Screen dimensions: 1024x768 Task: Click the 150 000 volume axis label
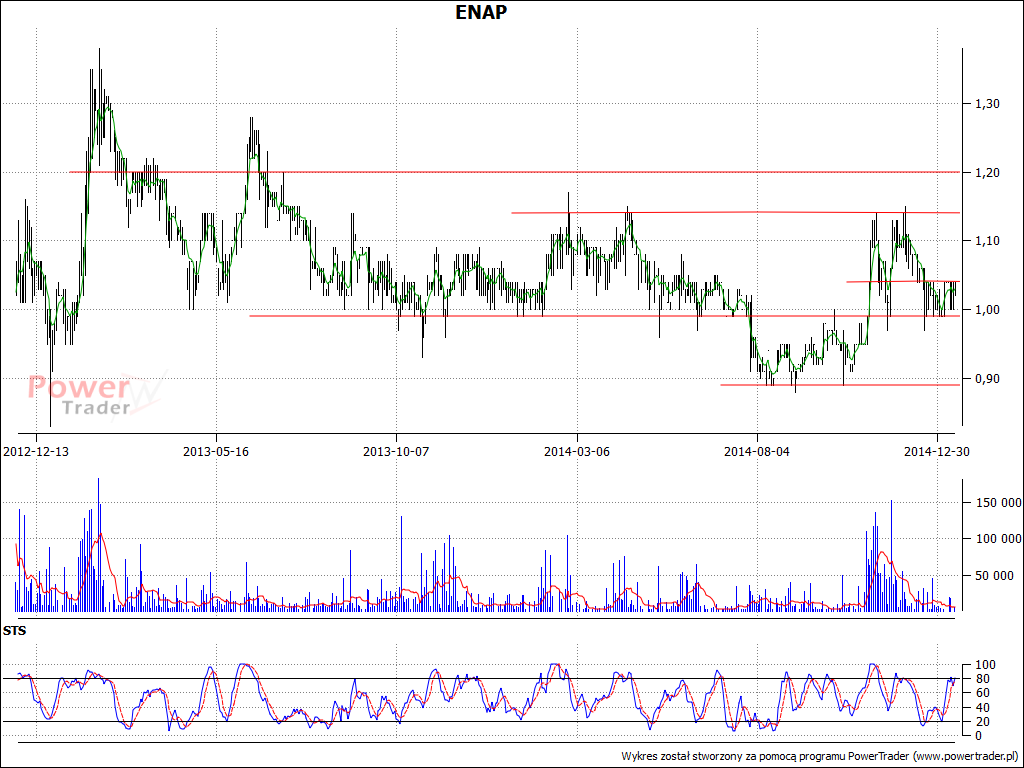pyautogui.click(x=998, y=502)
